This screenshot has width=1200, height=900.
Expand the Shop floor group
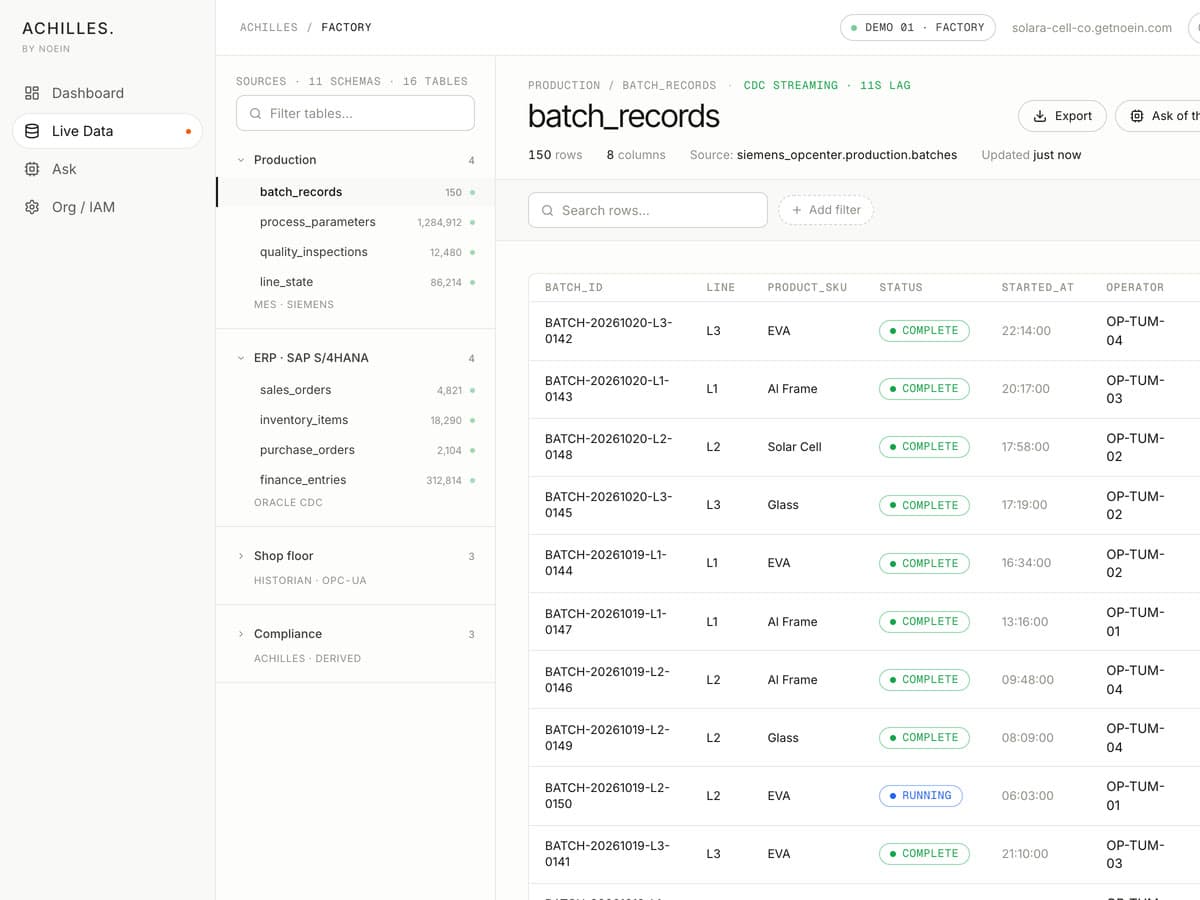241,556
